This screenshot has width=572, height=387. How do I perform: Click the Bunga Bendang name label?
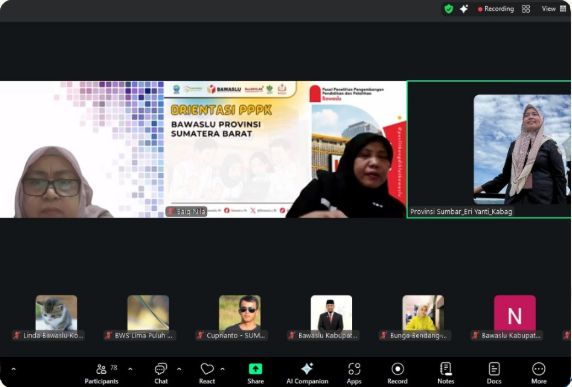click(418, 336)
